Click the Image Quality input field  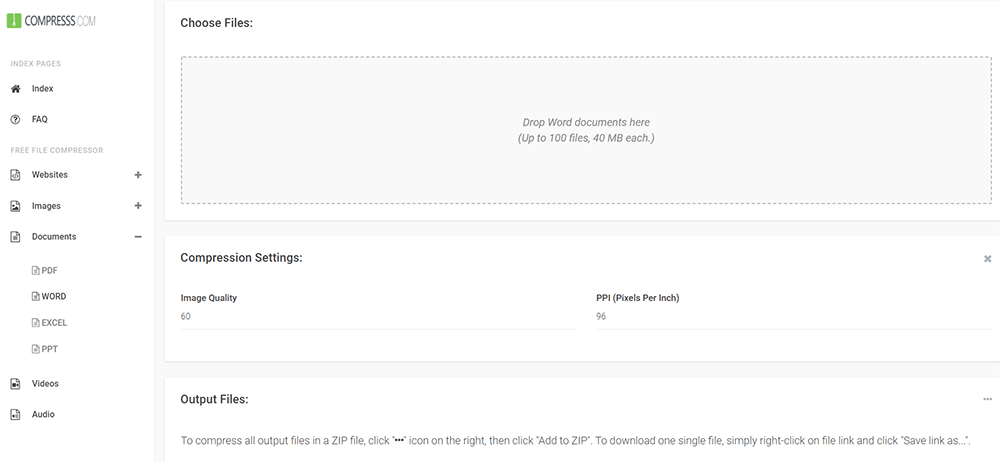(x=377, y=317)
